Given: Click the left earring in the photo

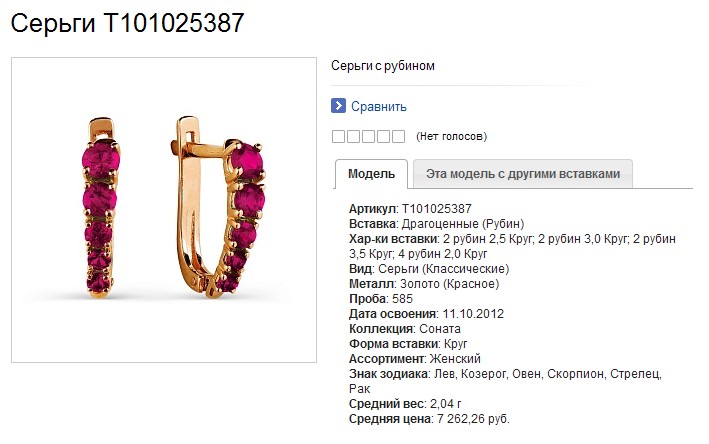Looking at the screenshot, I should click(101, 207).
